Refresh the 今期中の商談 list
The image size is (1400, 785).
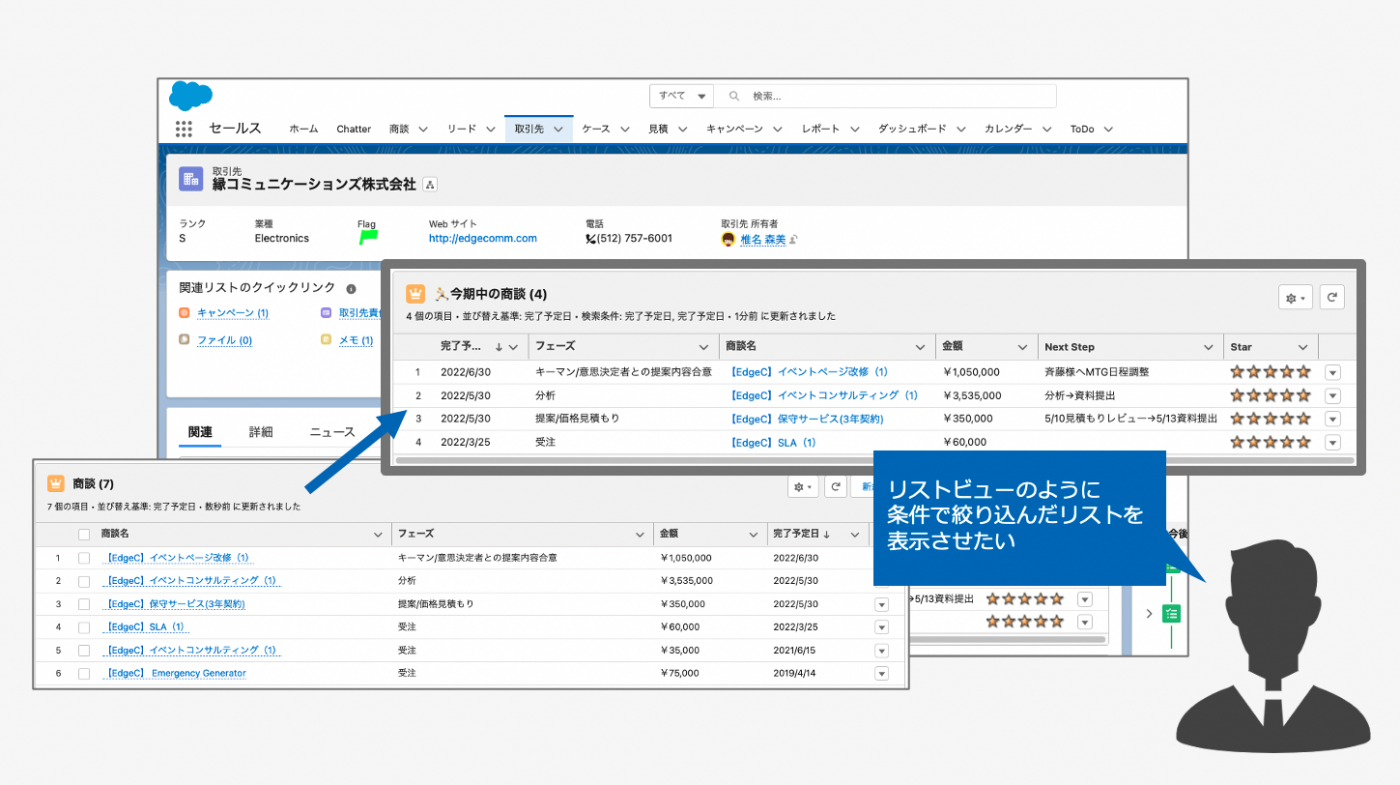pos(1331,298)
